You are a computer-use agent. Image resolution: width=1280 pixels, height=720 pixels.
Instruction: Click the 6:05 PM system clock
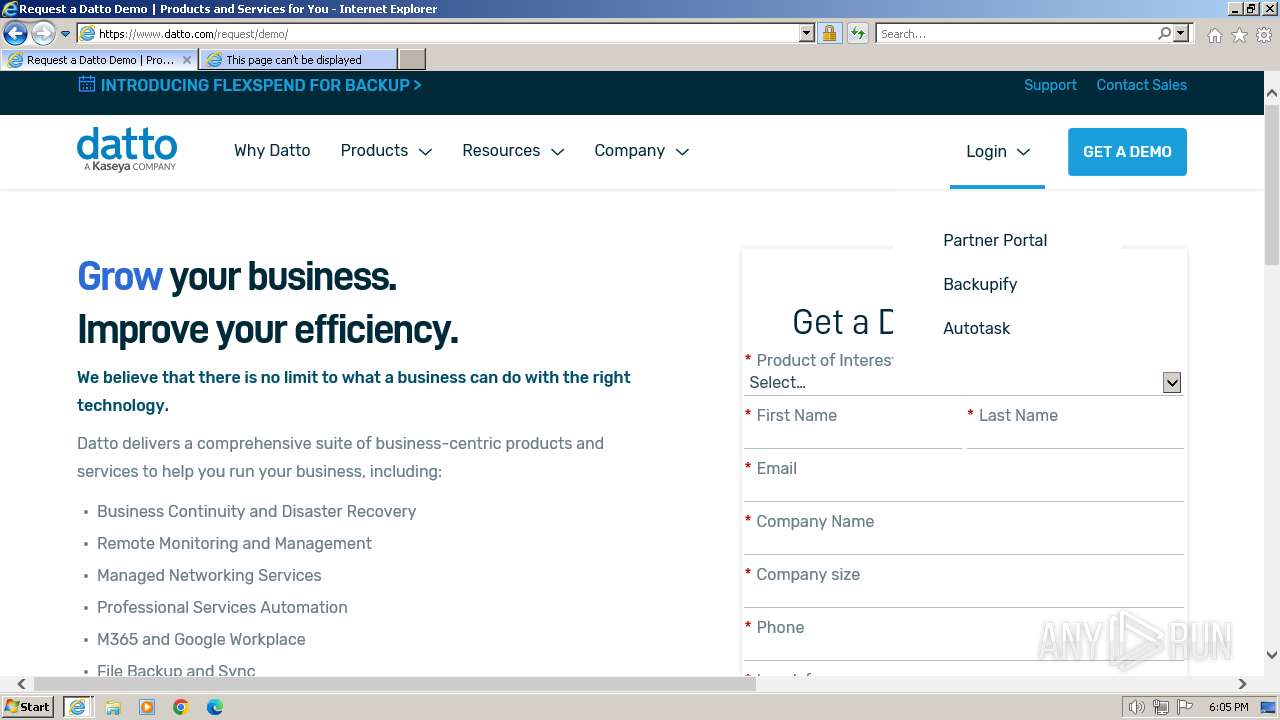coord(1228,707)
